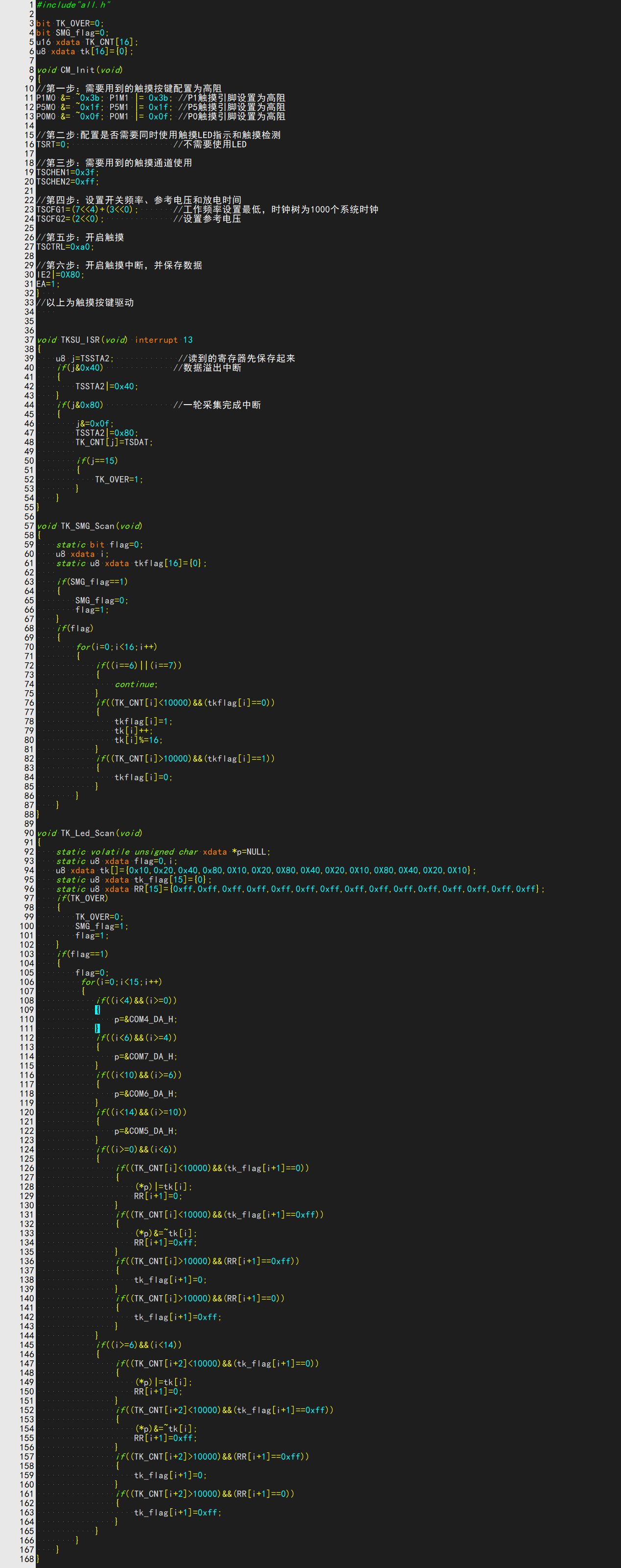621x1568 pixels.
Task: Click the tk[i]%=16 statement
Action: [138, 740]
